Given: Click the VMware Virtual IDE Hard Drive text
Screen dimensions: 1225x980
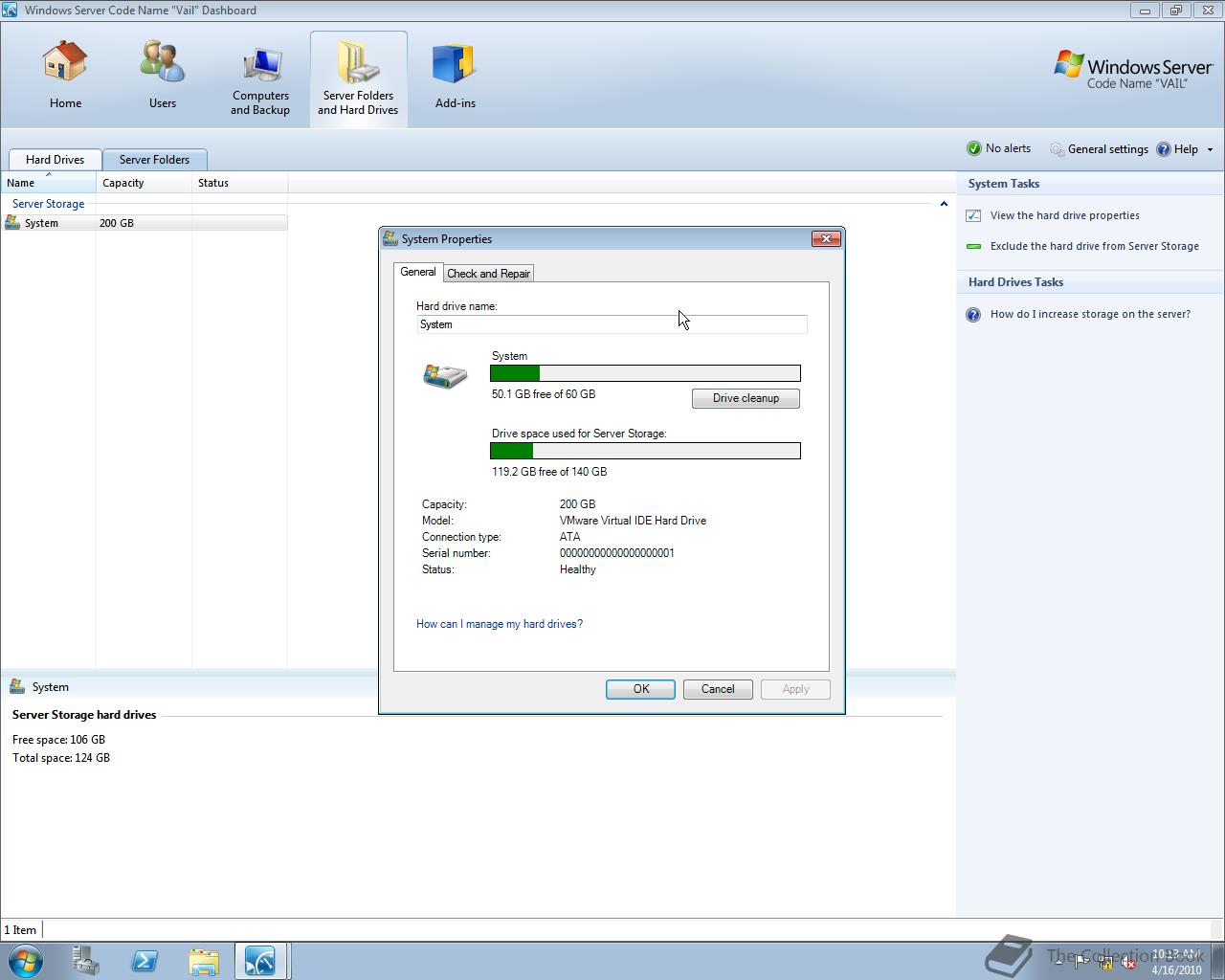Looking at the screenshot, I should point(633,521).
